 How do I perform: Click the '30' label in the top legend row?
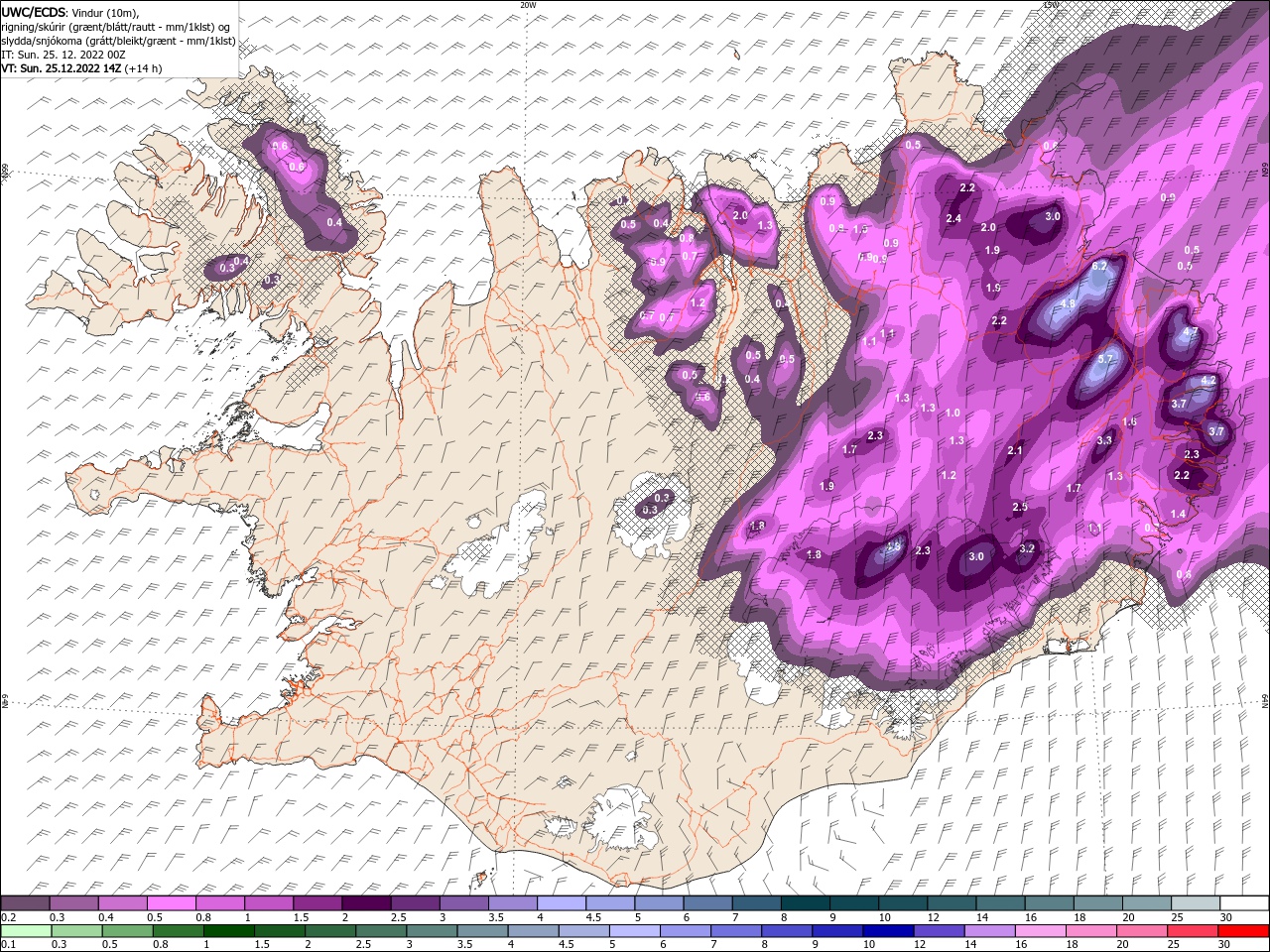tap(1226, 917)
